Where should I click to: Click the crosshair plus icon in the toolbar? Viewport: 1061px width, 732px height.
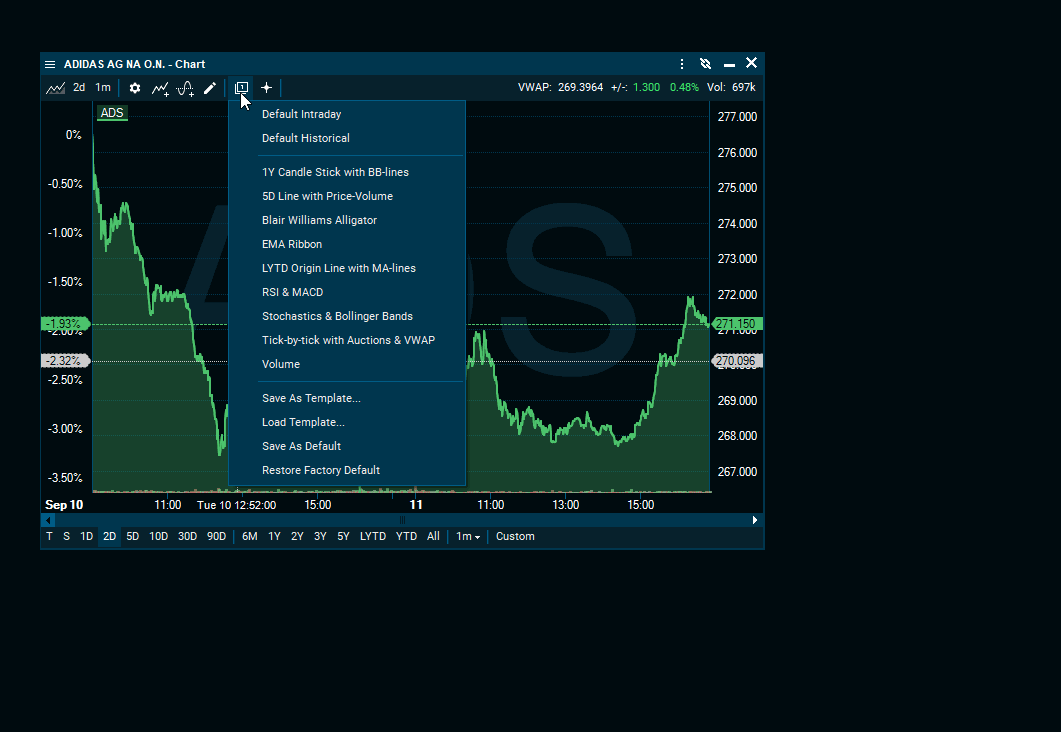pyautogui.click(x=266, y=88)
